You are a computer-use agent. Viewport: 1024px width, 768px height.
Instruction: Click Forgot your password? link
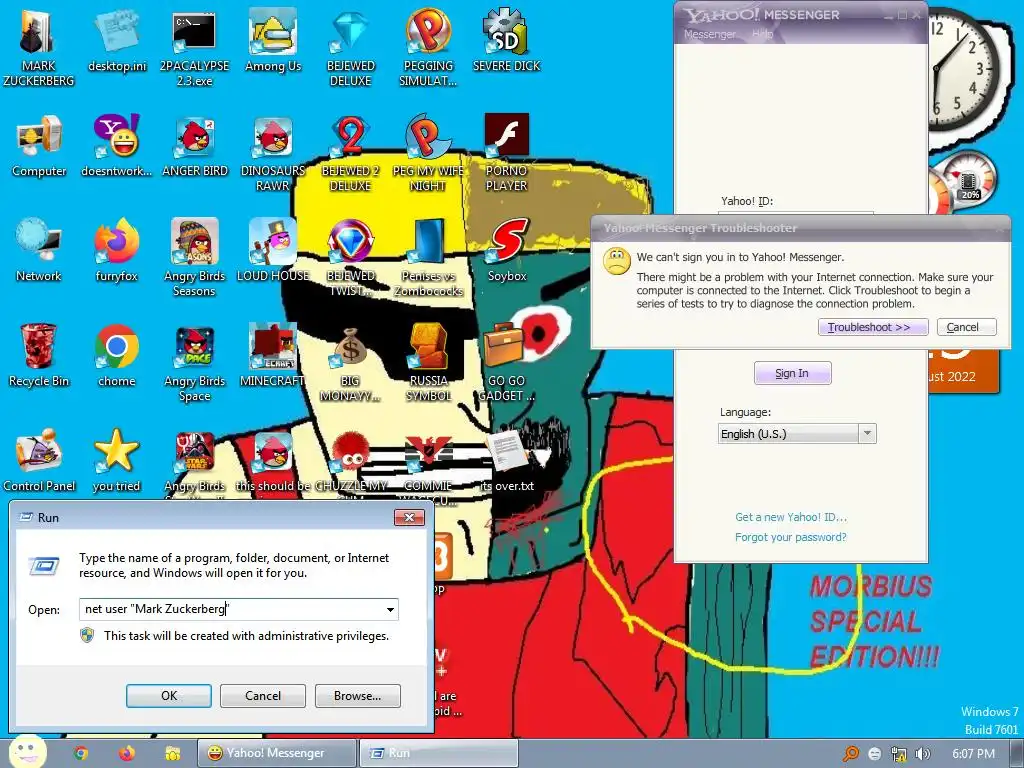tap(790, 537)
